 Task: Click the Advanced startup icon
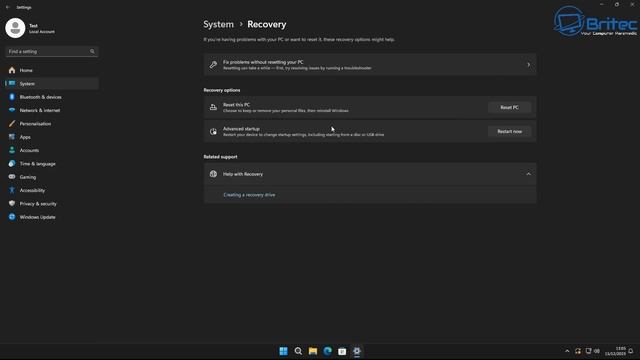point(213,131)
